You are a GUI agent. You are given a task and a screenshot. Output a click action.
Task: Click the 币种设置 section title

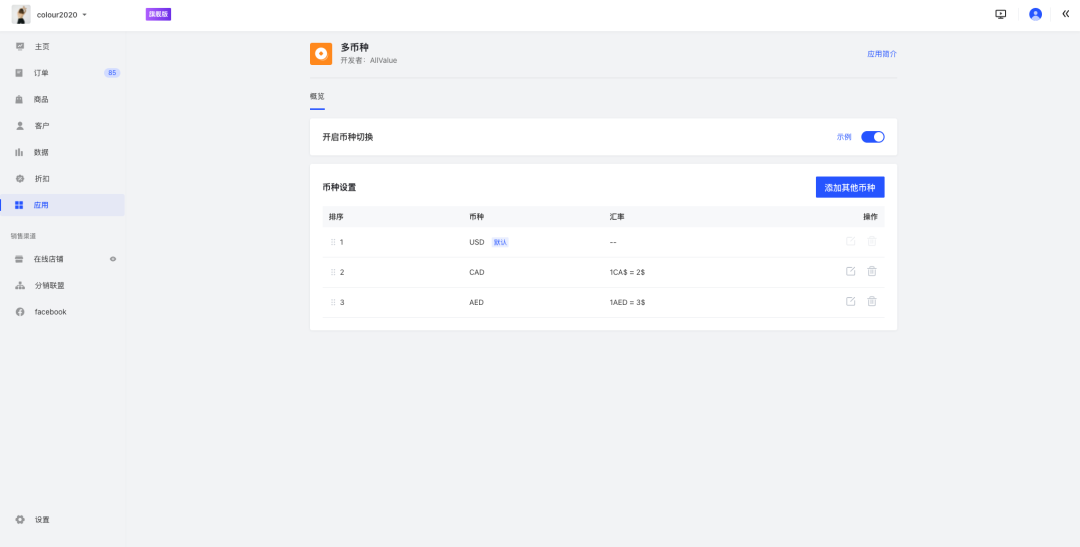click(339, 187)
